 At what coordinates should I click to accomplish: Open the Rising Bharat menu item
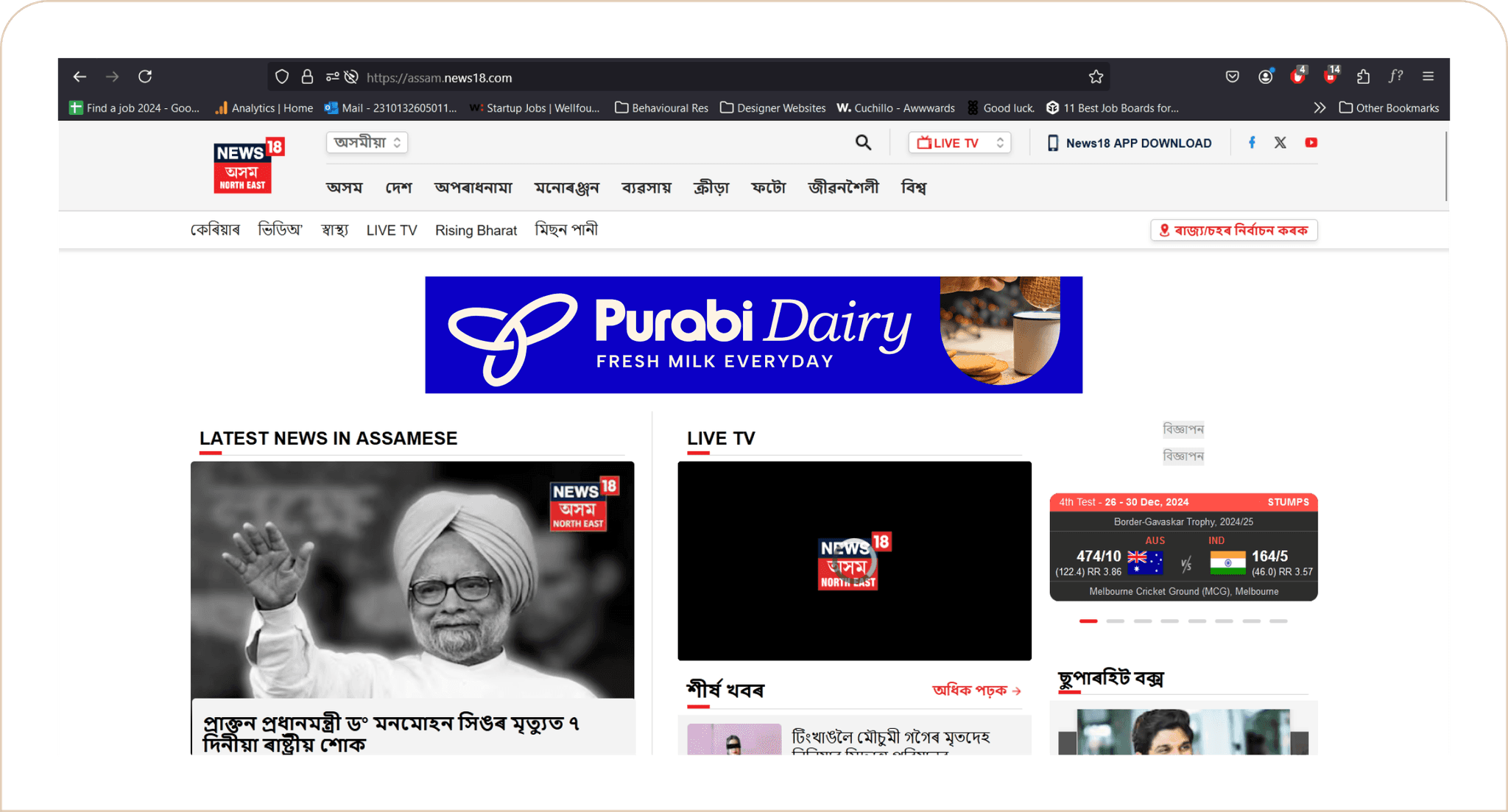coord(476,230)
